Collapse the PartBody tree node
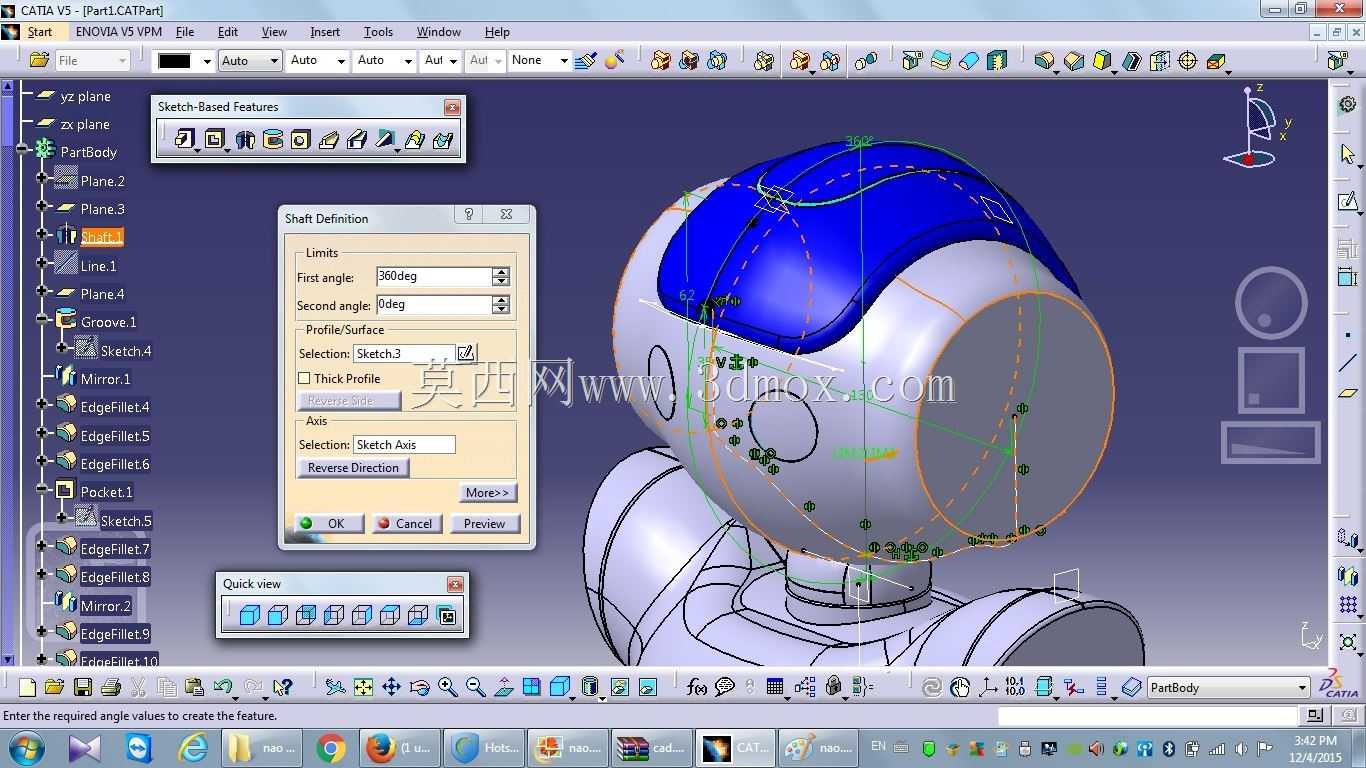 click(x=21, y=148)
